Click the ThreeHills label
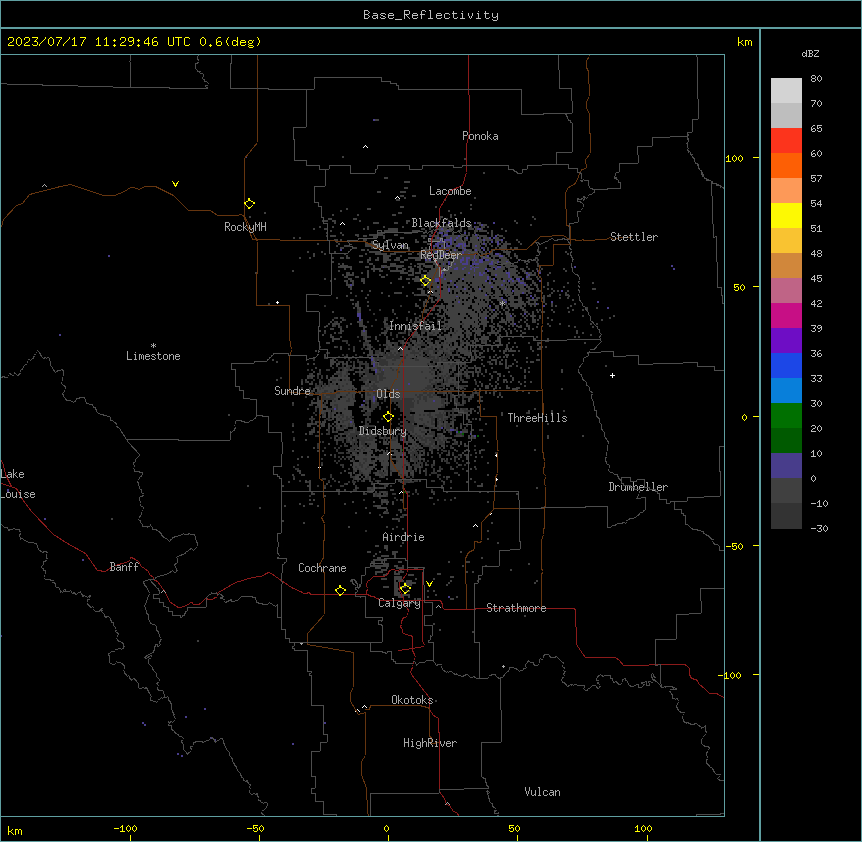This screenshot has width=862, height=842. 537,418
